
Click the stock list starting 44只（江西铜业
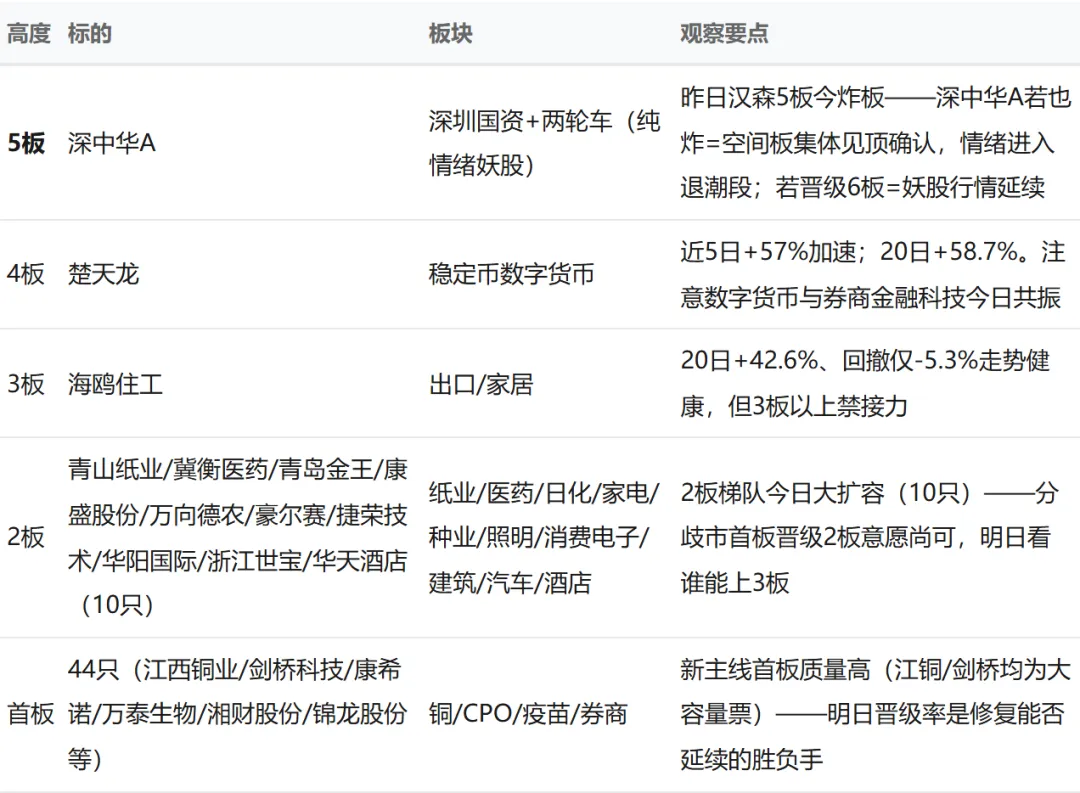[x=238, y=714]
